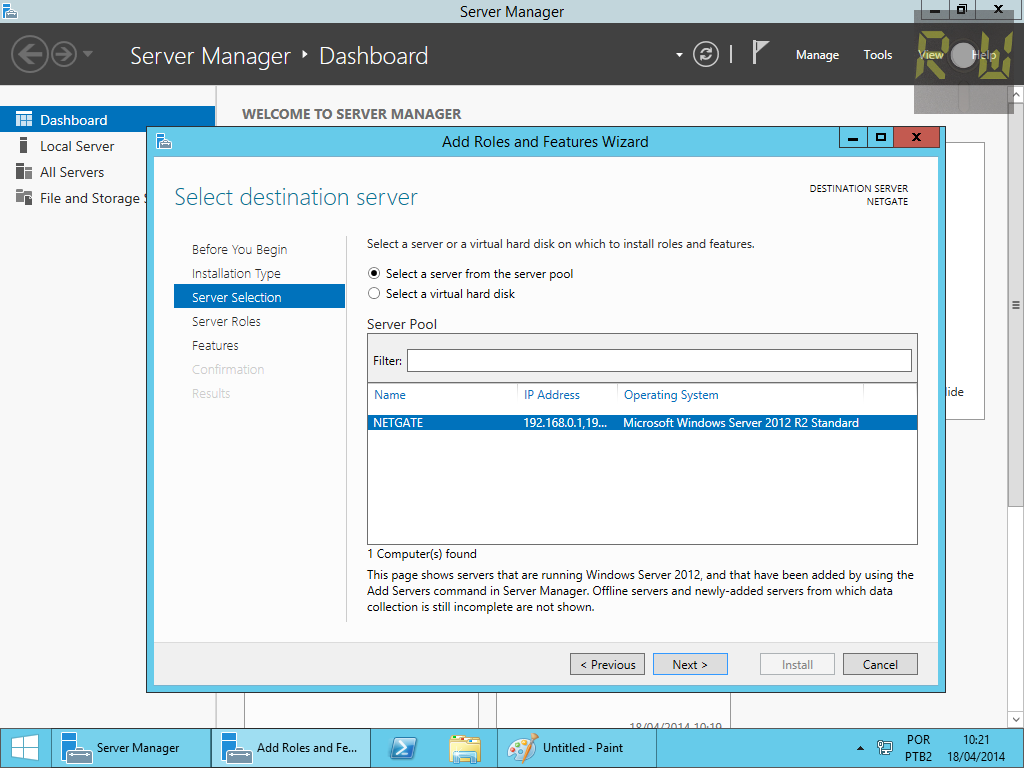The height and width of the screenshot is (768, 1024).
Task: Select 'Select a server from the server pool'
Action: (374, 273)
